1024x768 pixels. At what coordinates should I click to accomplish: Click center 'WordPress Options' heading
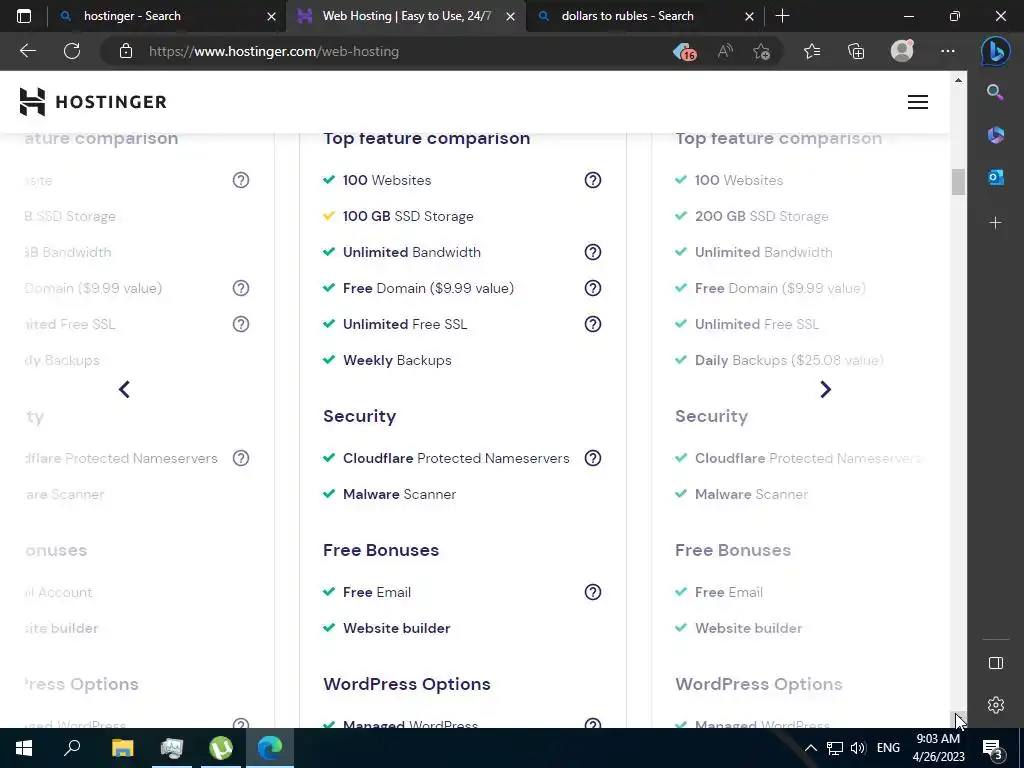[x=407, y=684]
